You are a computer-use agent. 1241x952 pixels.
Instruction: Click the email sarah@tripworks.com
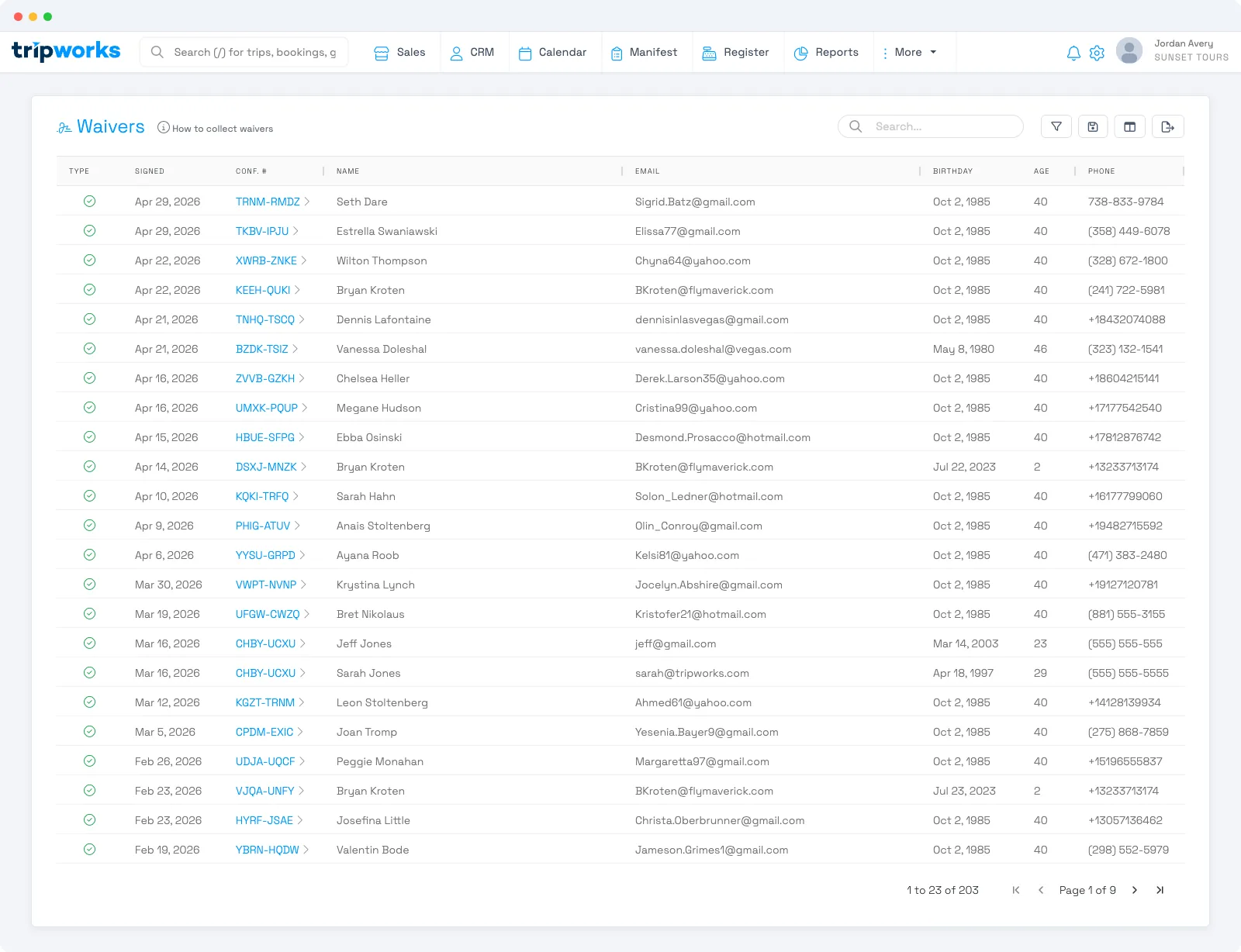692,673
